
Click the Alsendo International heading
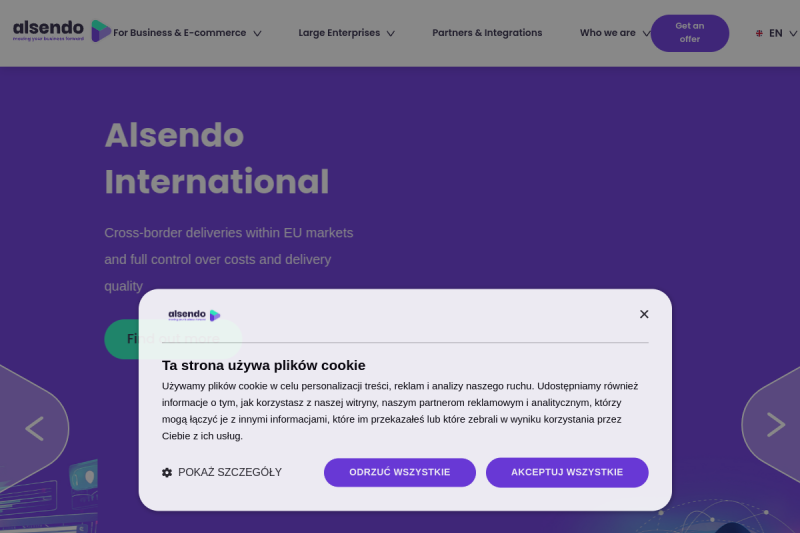217,159
